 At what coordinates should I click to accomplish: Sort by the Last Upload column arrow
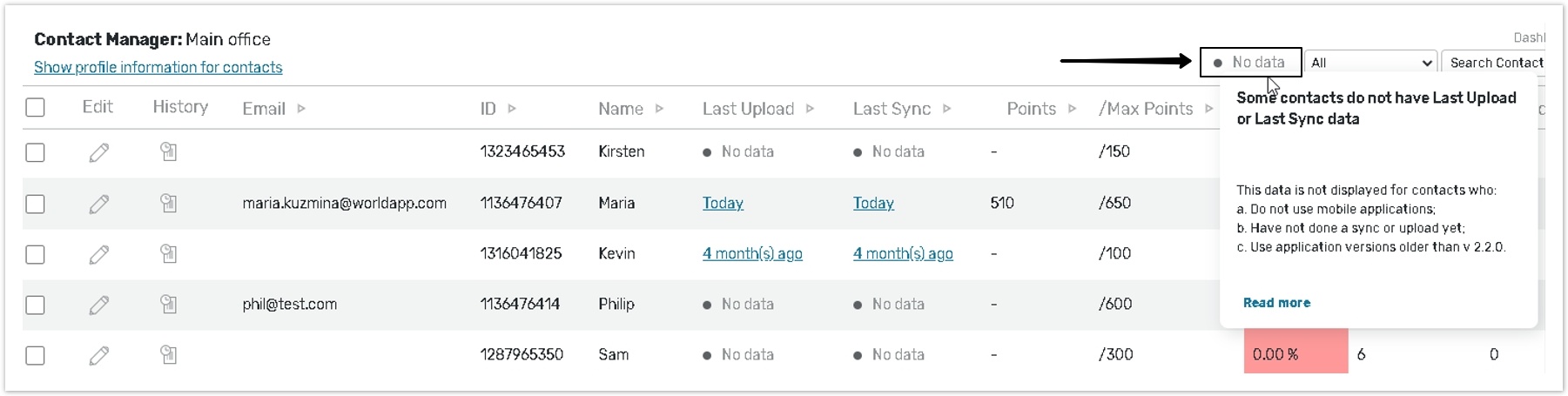pos(810,109)
